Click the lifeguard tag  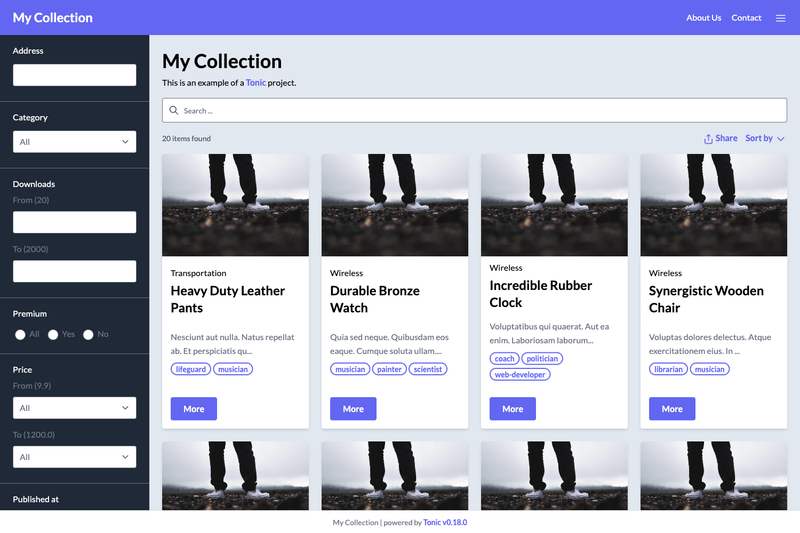tap(191, 369)
